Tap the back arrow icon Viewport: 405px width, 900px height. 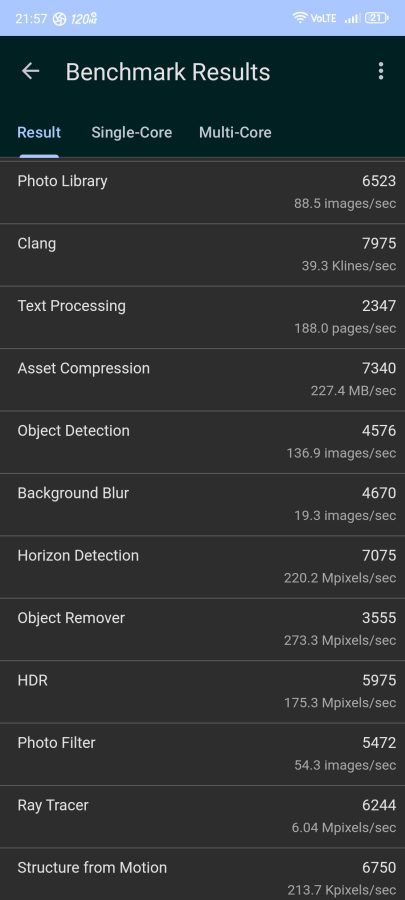coord(30,71)
